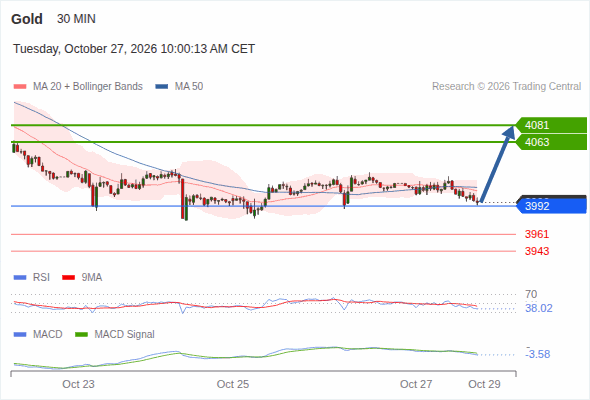Image resolution: width=590 pixels, height=400 pixels.
Task: Click the green MACD Signal legend swatch
Action: pyautogui.click(x=81, y=335)
